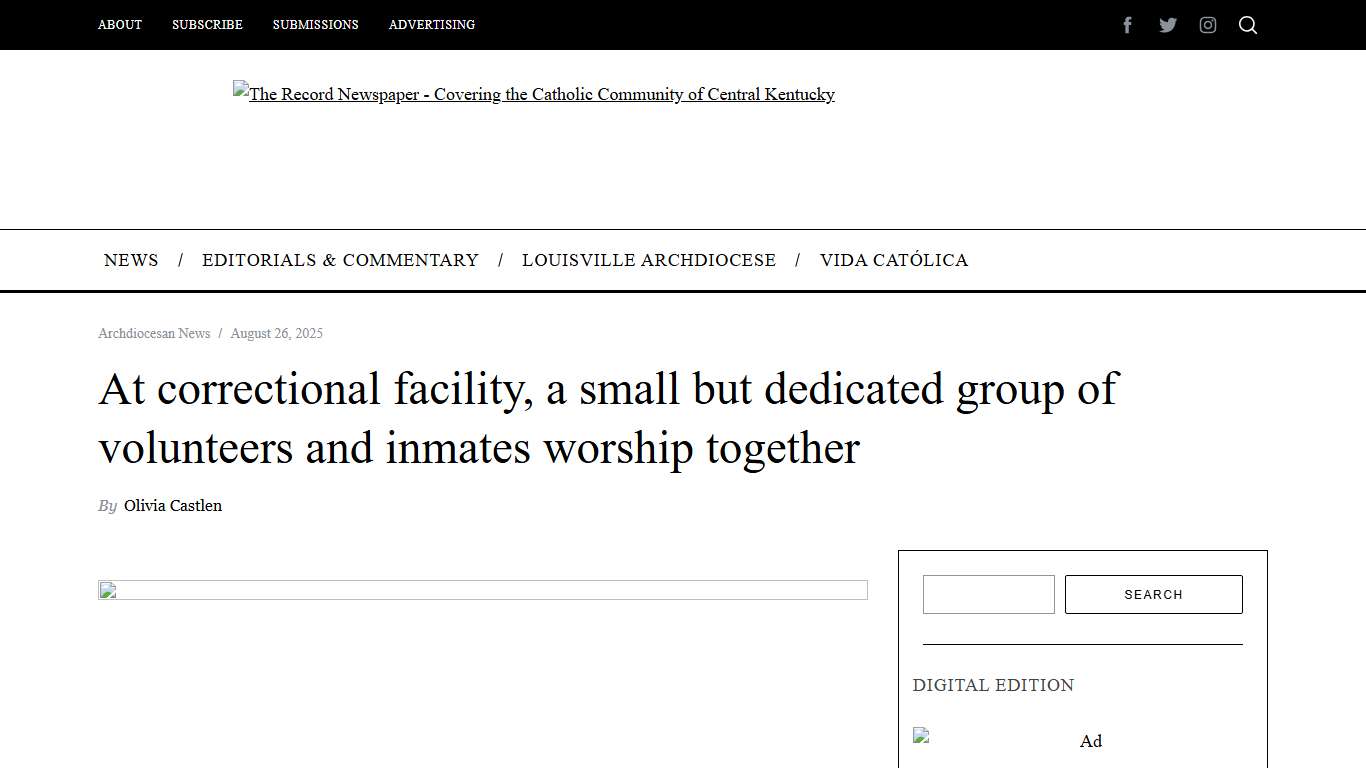Viewport: 1366px width, 768px height.
Task: Open the Archdiocesan News category link
Action: point(153,333)
